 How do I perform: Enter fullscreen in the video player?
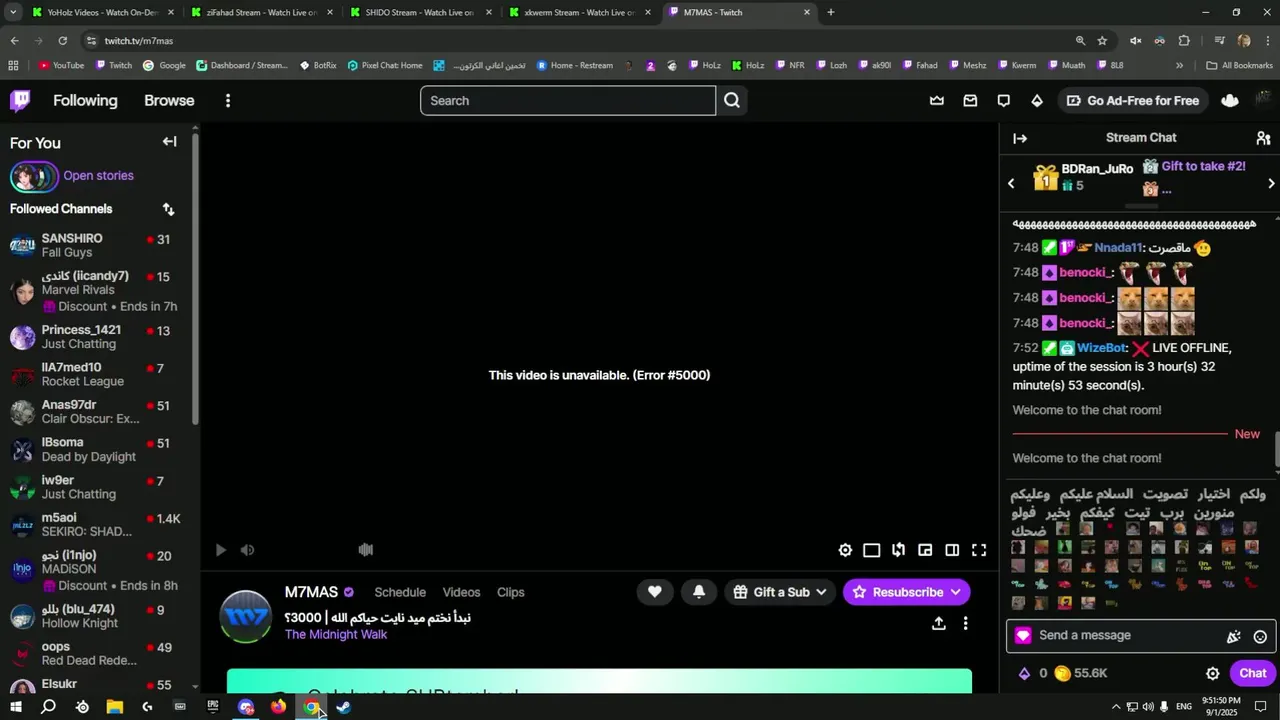979,550
